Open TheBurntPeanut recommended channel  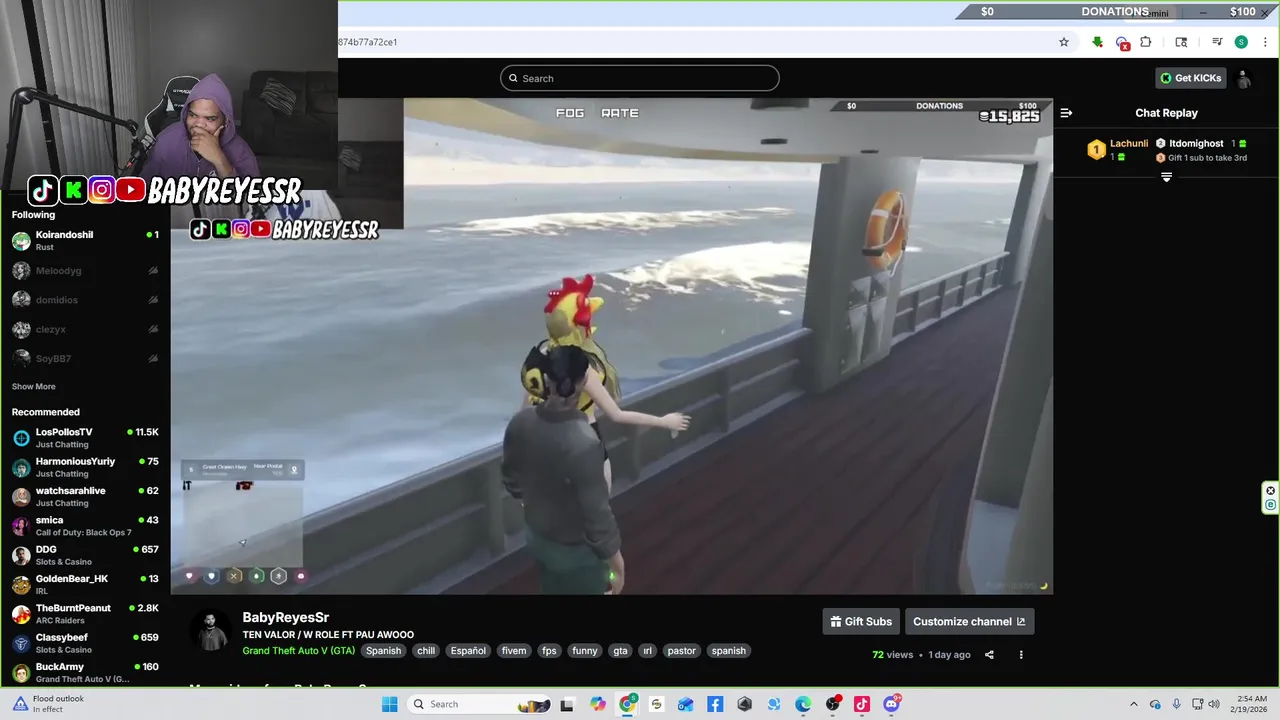tap(85, 614)
